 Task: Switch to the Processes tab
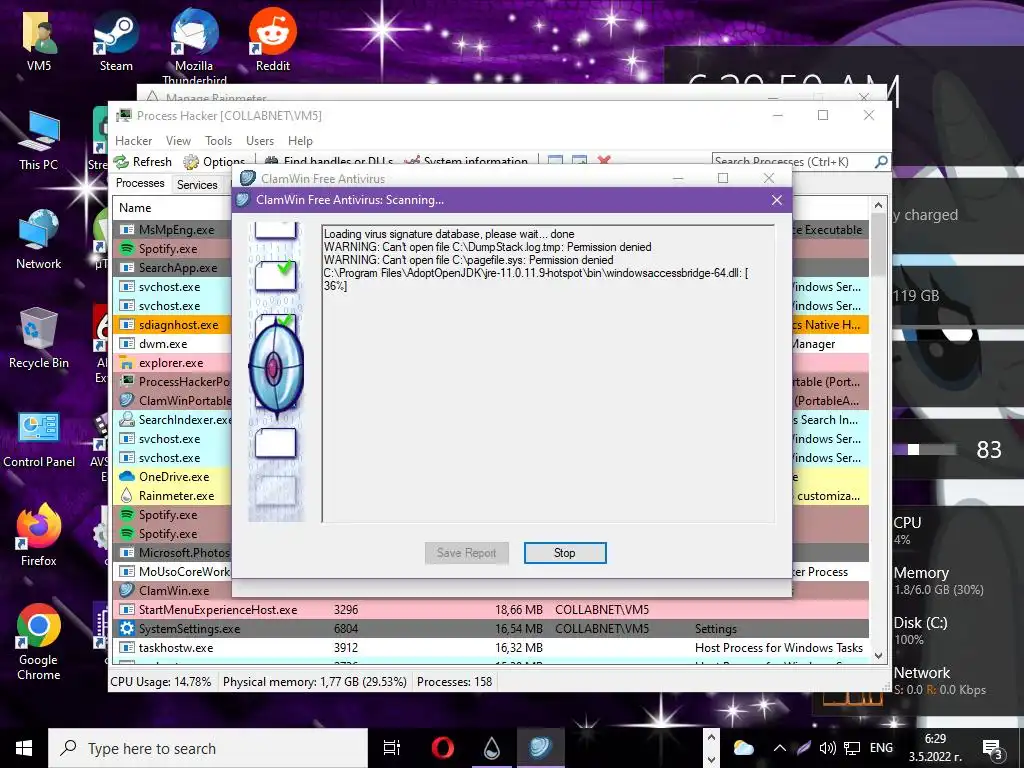click(140, 184)
